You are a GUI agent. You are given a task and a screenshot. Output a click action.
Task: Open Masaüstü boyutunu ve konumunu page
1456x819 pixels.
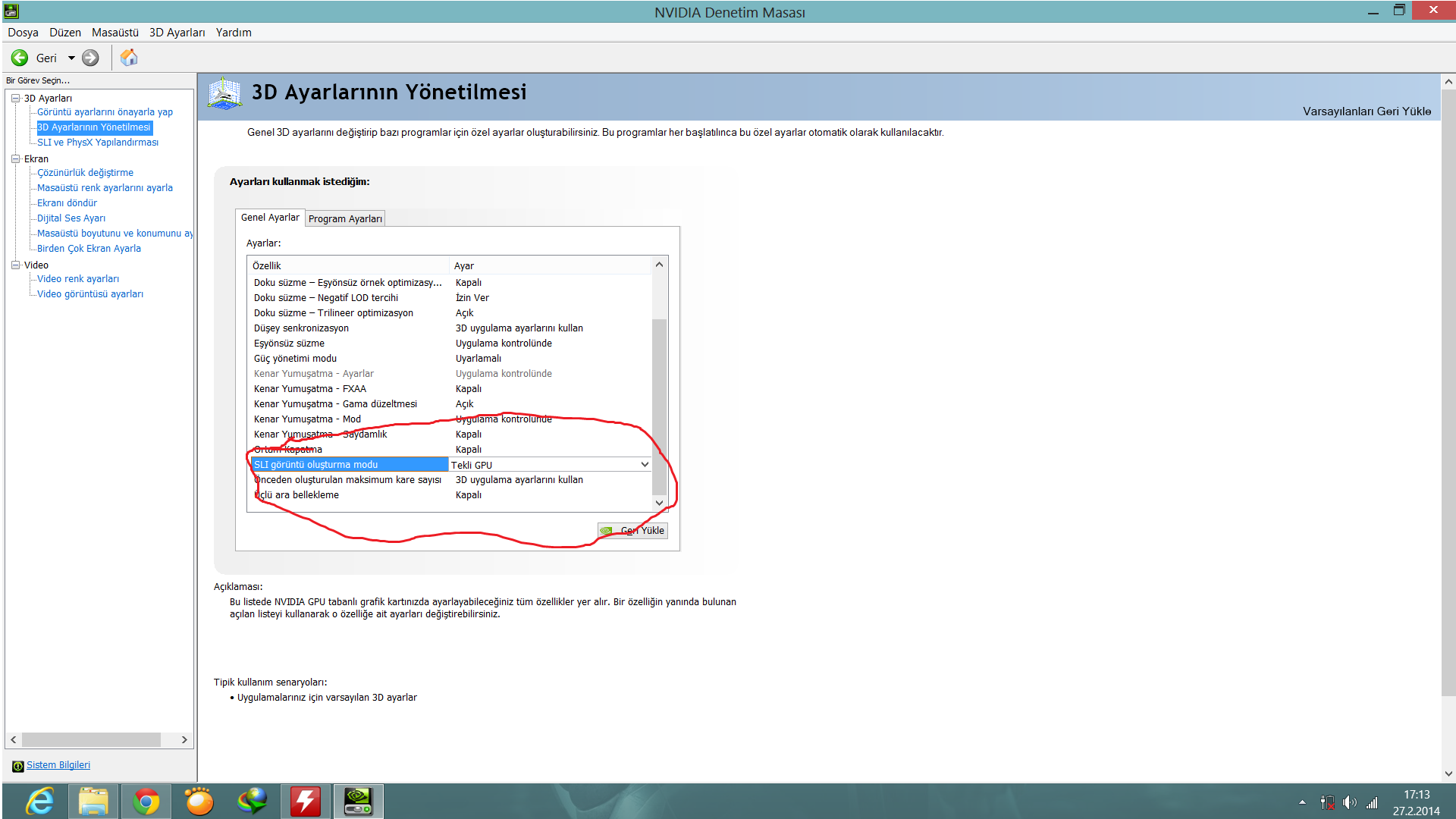coord(115,234)
